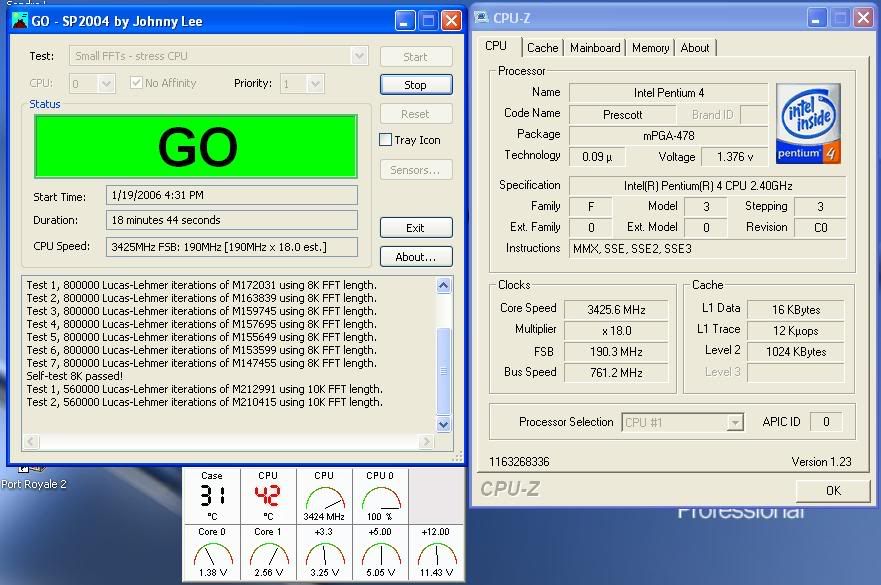Click the 'Self-test 8K passed!' log line

(75, 376)
